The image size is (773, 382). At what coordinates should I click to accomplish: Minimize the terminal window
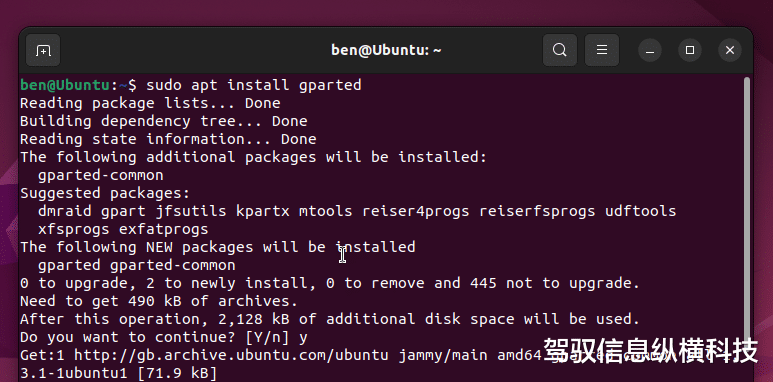[650, 50]
